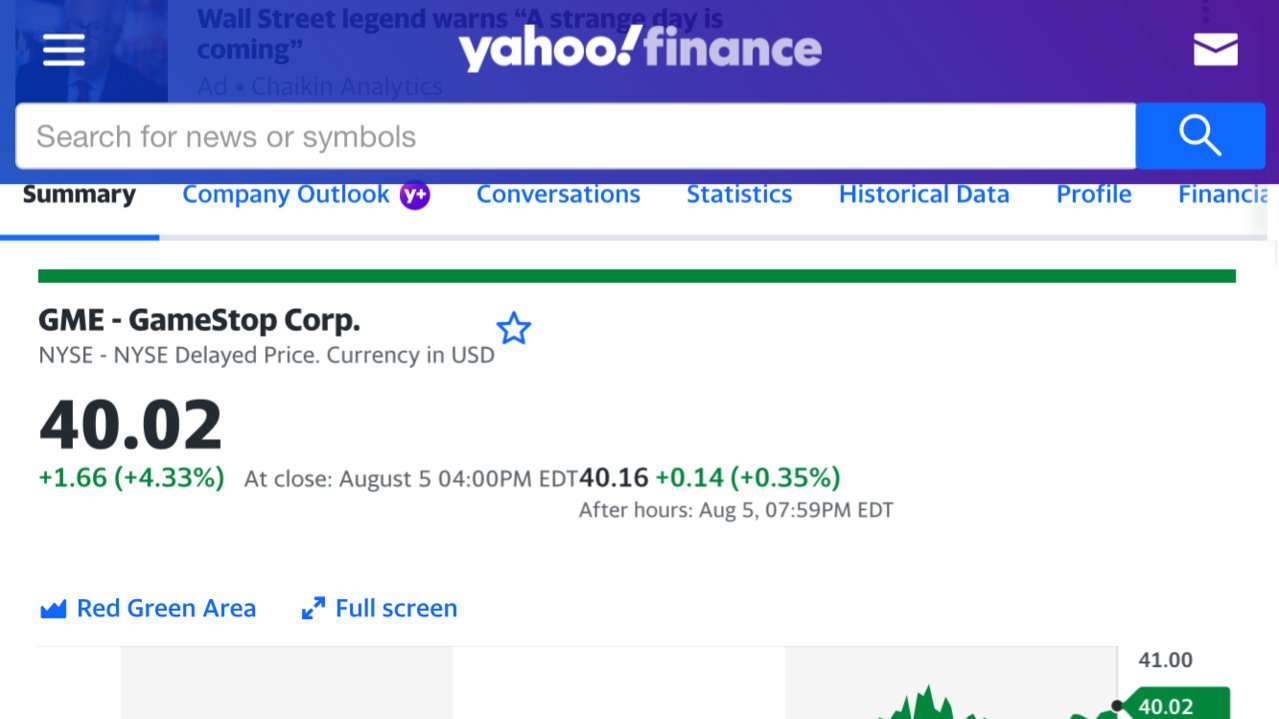Open the mail envelope icon
The image size is (1279, 719).
click(x=1215, y=49)
